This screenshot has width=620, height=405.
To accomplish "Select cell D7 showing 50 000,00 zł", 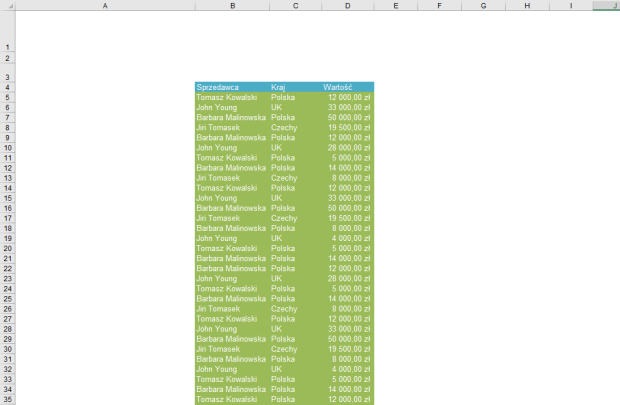I will (347, 117).
